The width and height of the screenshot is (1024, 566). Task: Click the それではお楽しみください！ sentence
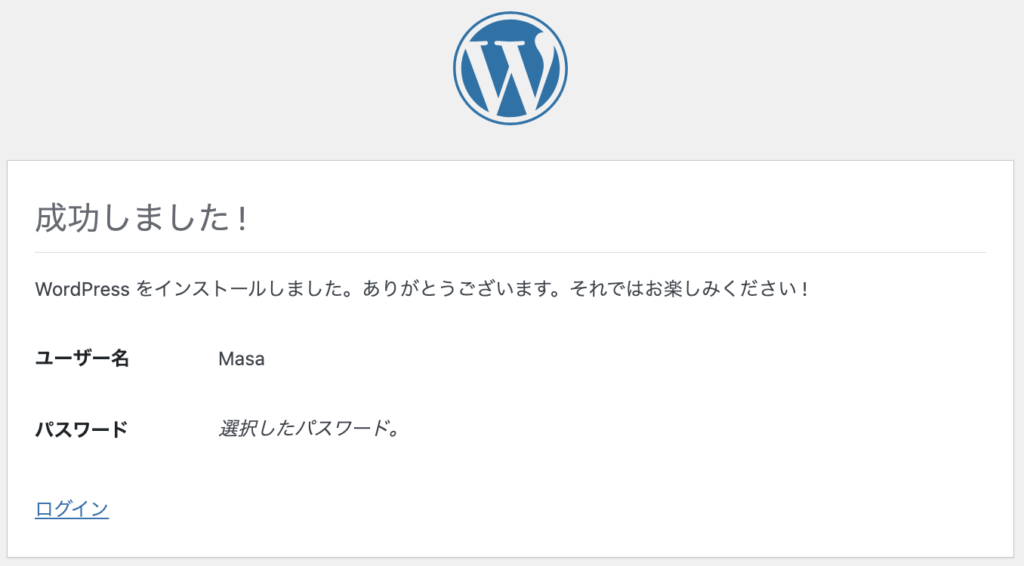pyautogui.click(x=690, y=288)
